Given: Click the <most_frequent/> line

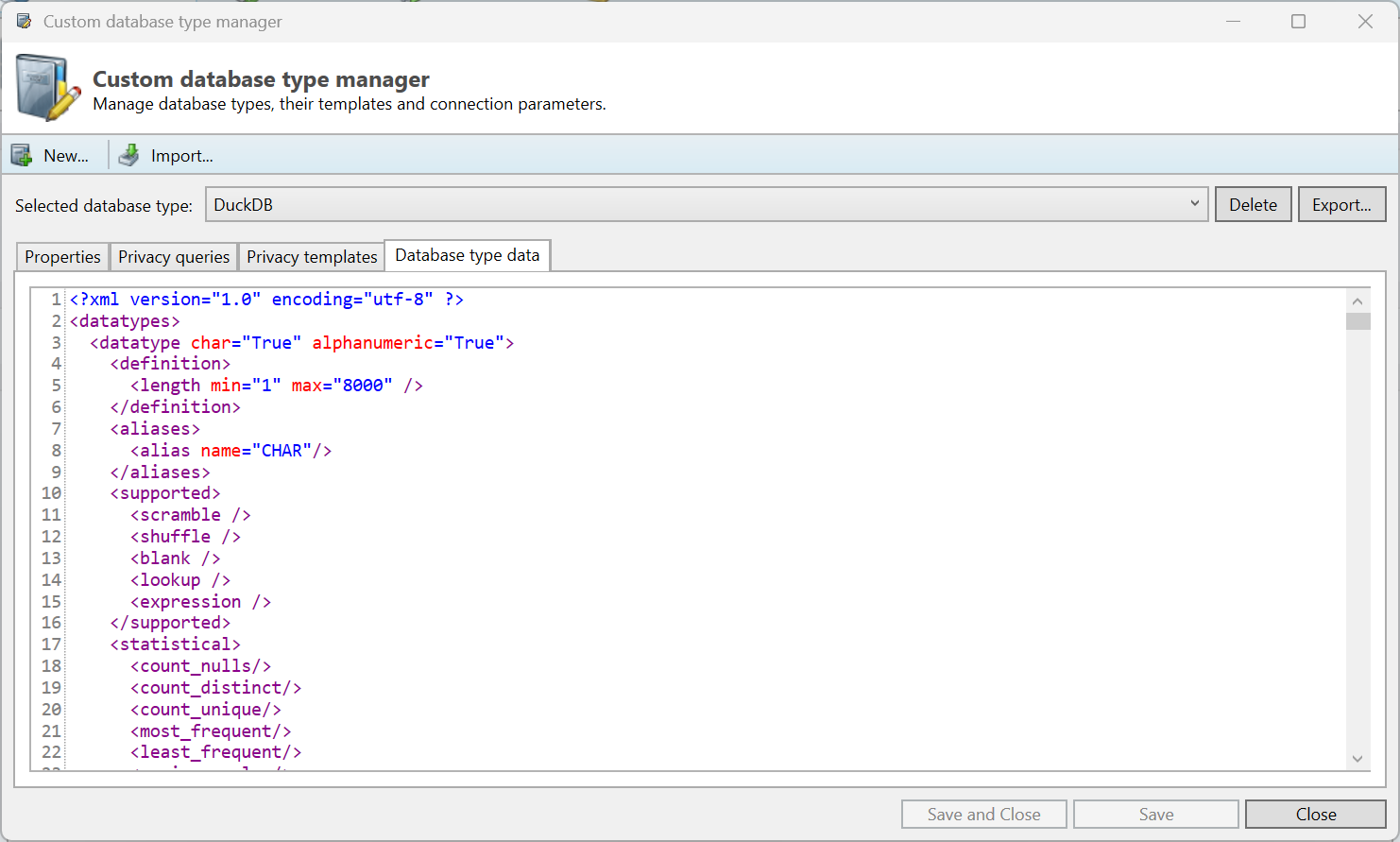Looking at the screenshot, I should tap(212, 731).
